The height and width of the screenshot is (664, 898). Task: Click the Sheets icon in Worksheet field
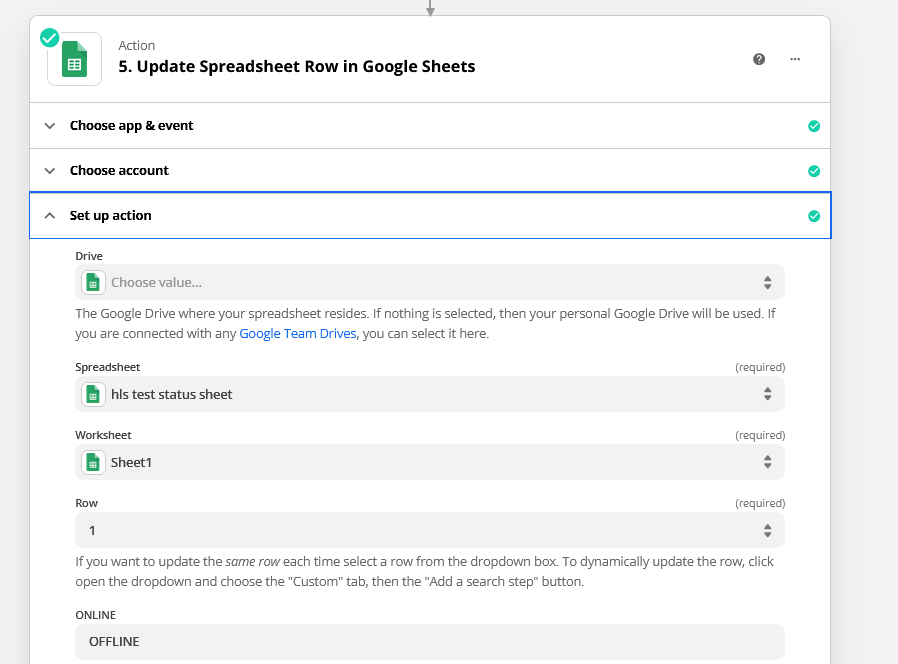[93, 462]
